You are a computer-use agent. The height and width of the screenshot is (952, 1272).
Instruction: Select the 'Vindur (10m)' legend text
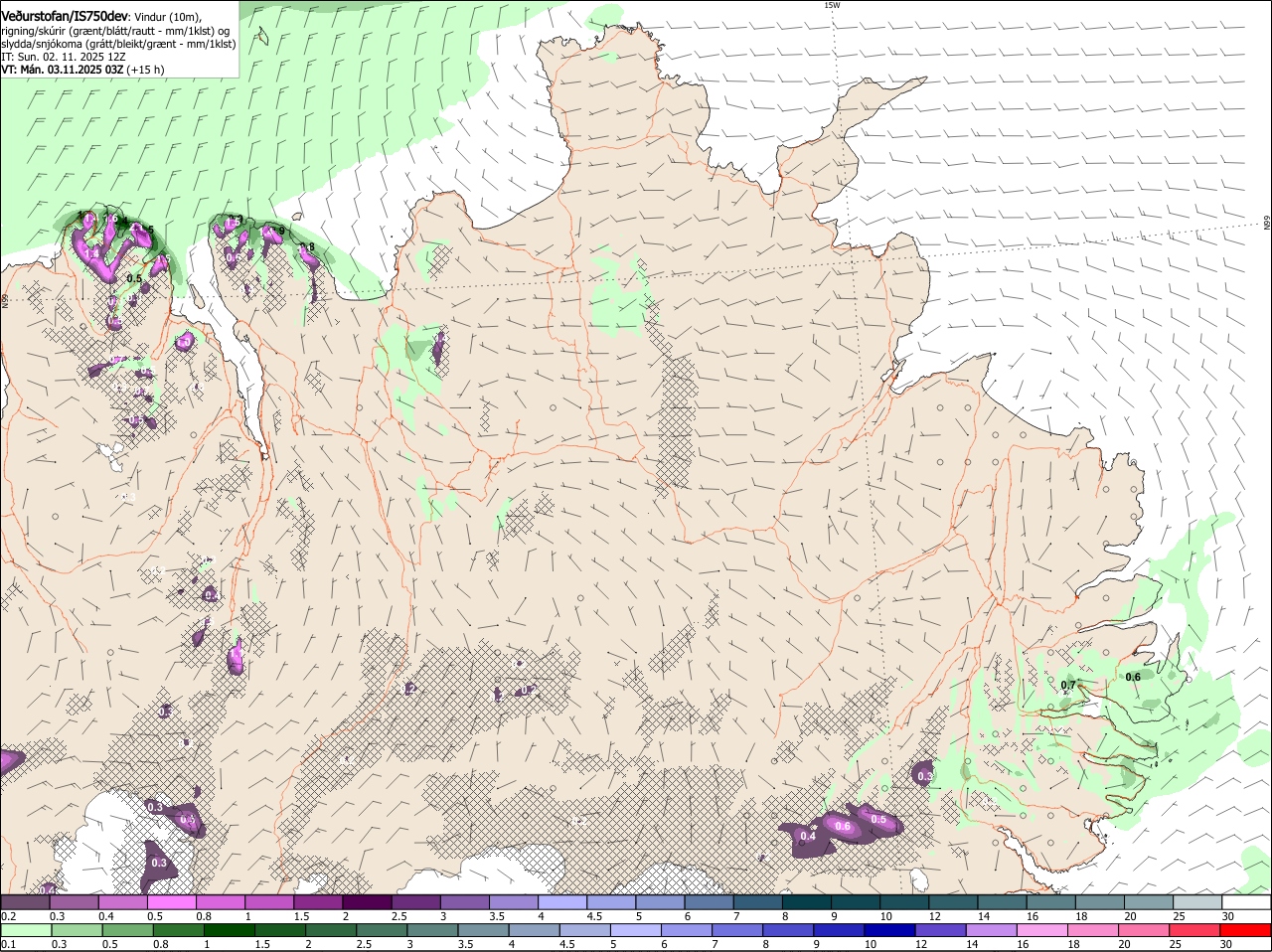click(x=167, y=18)
